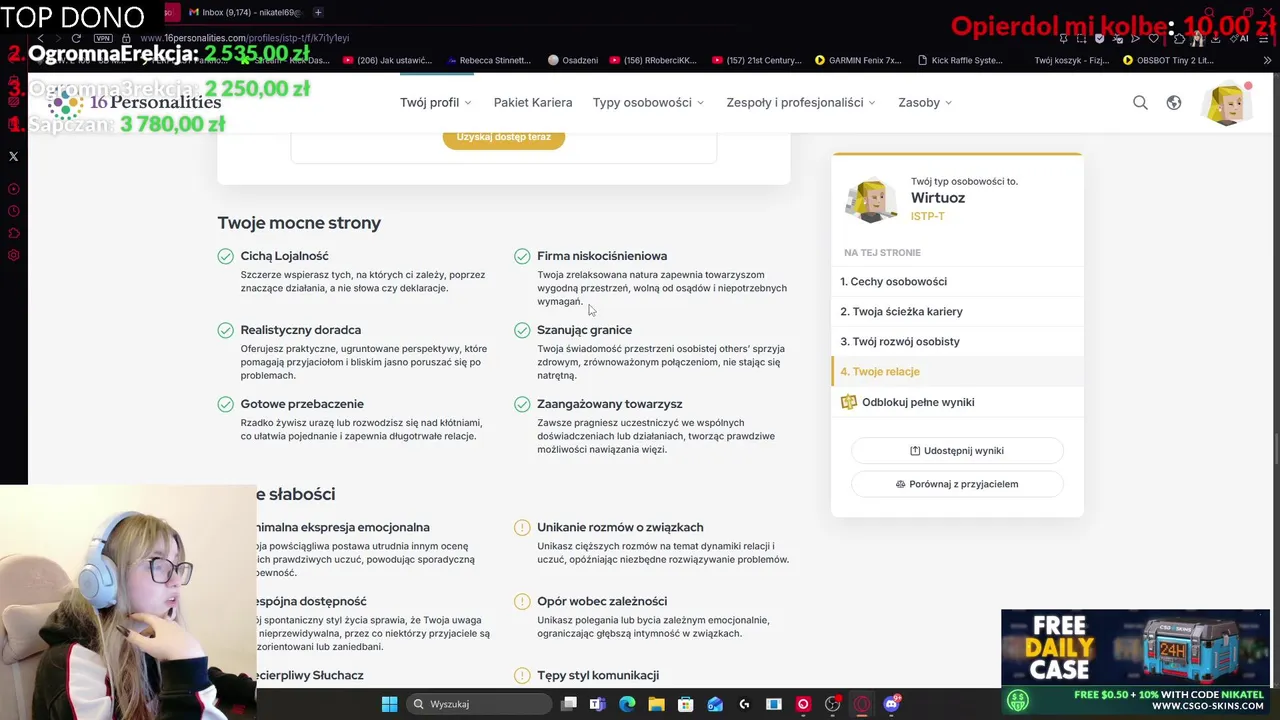
Task: Open the (157) 21st Century bookmark
Action: [x=757, y=60]
